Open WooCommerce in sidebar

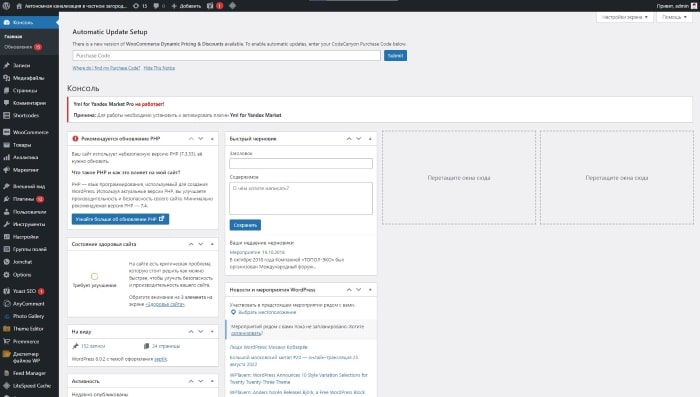(29, 132)
